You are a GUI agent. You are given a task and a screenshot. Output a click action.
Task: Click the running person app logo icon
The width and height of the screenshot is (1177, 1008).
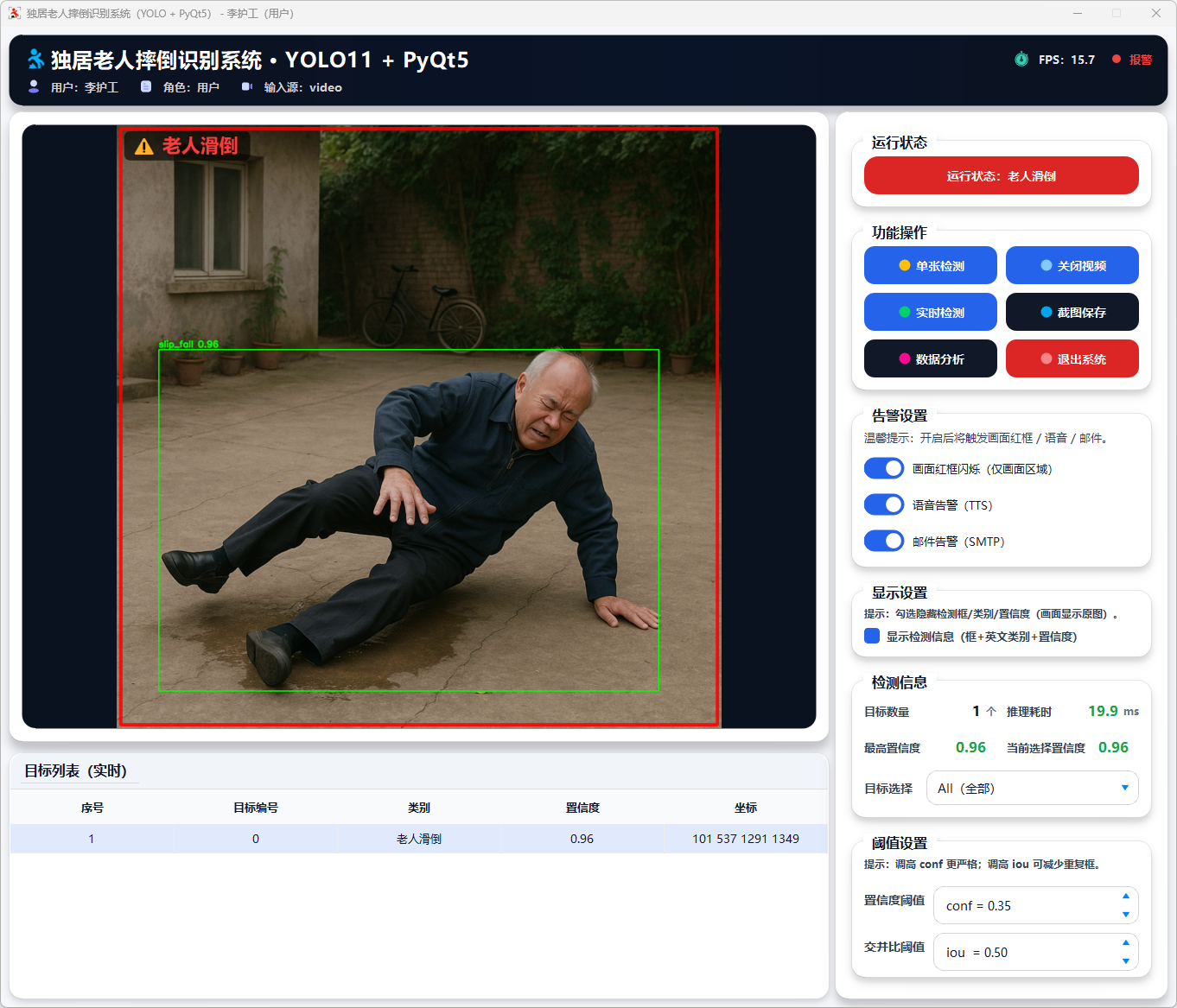[35, 59]
